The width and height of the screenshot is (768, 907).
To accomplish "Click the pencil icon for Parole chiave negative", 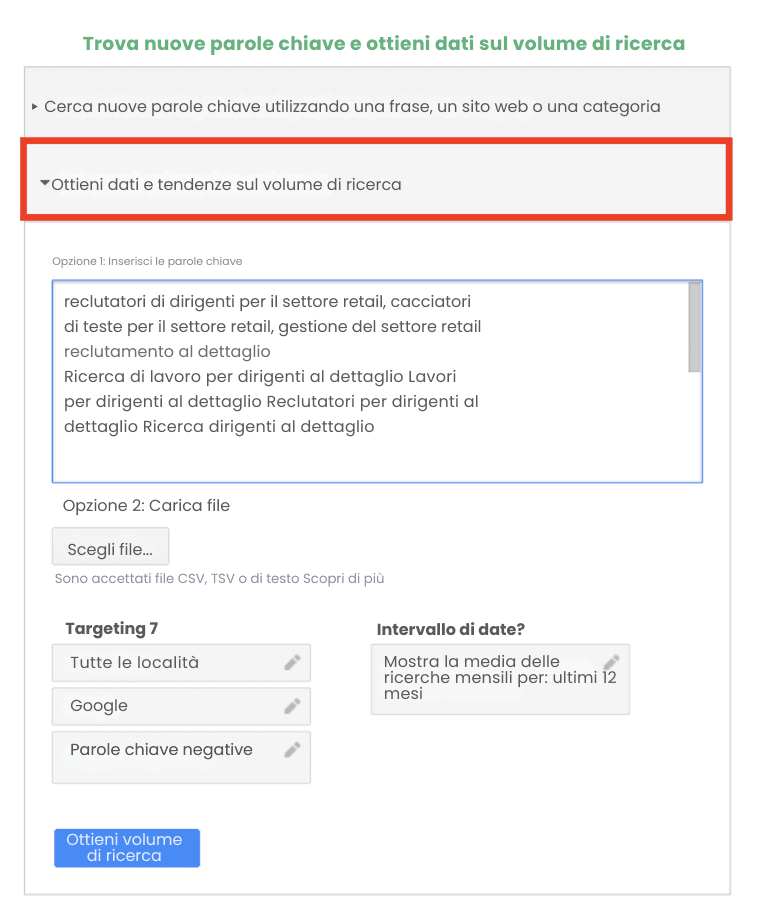I will (293, 750).
